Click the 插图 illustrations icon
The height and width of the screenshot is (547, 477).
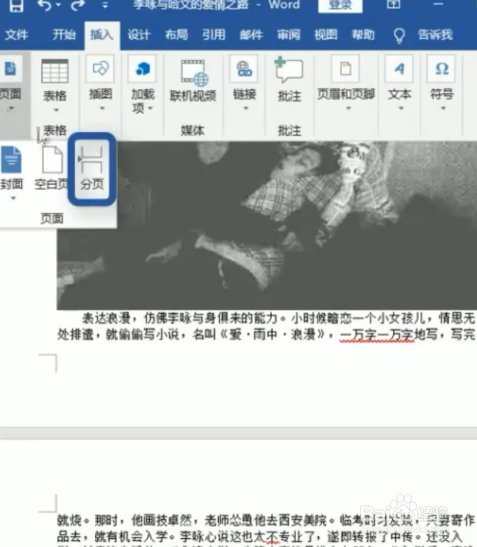tap(100, 68)
